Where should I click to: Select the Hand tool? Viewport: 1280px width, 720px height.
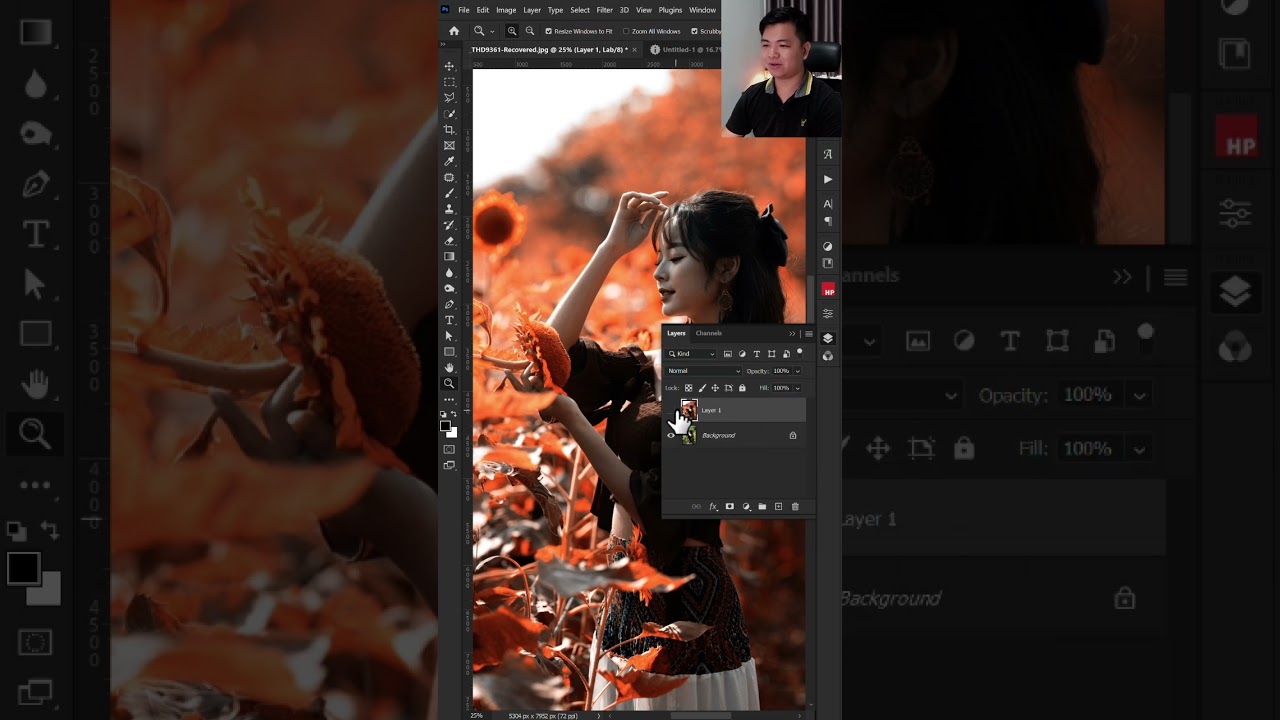449,368
